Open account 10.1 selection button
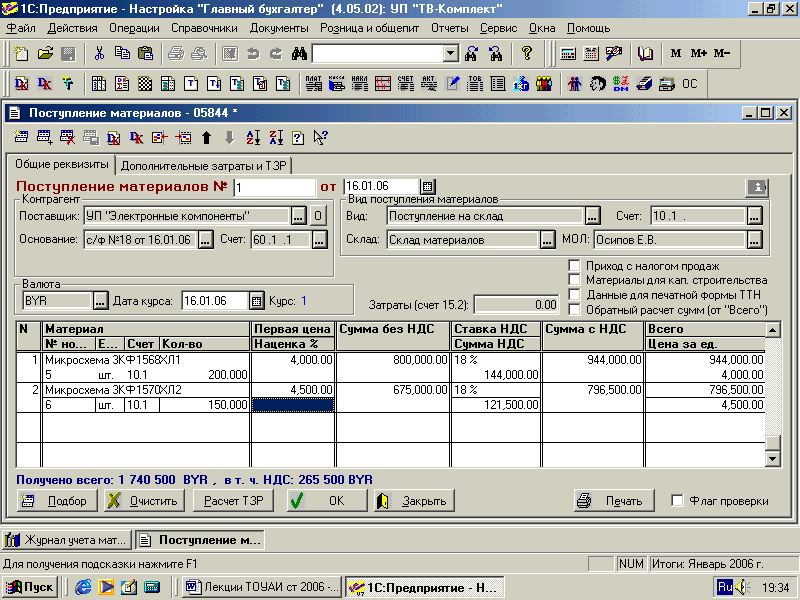 [755, 216]
